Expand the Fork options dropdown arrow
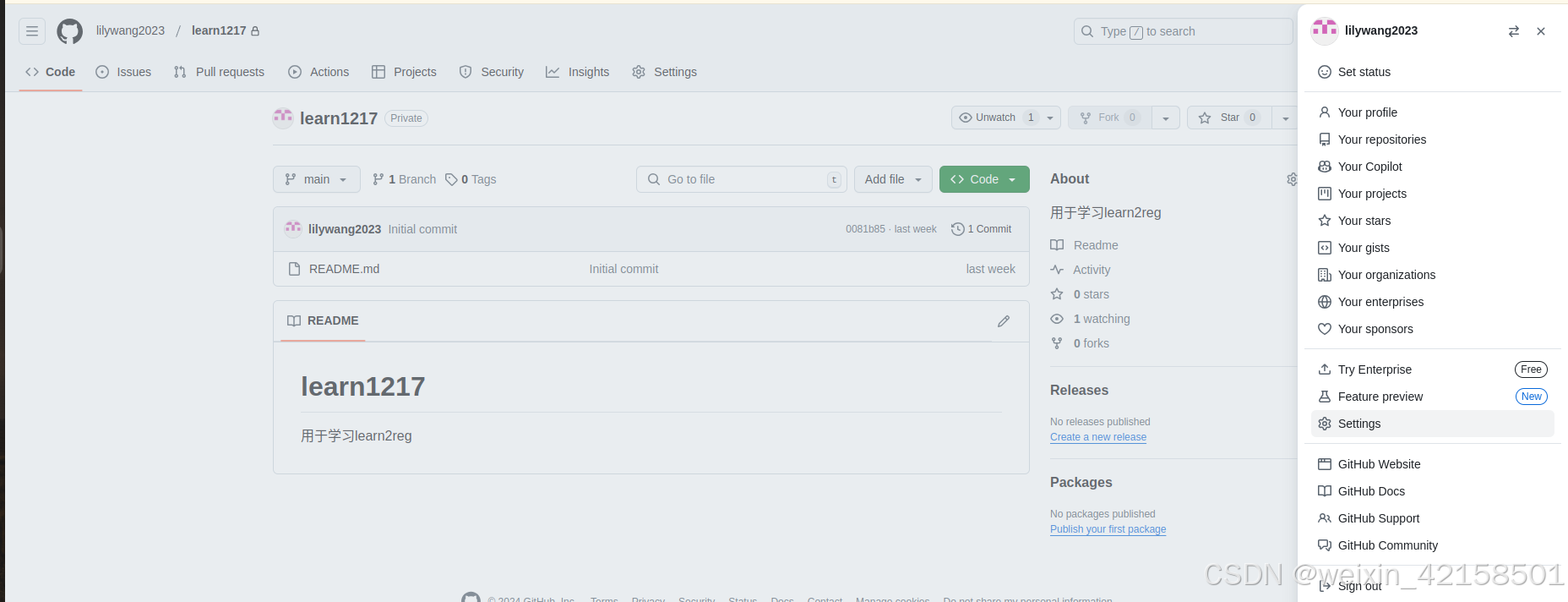1568x602 pixels. [1166, 118]
